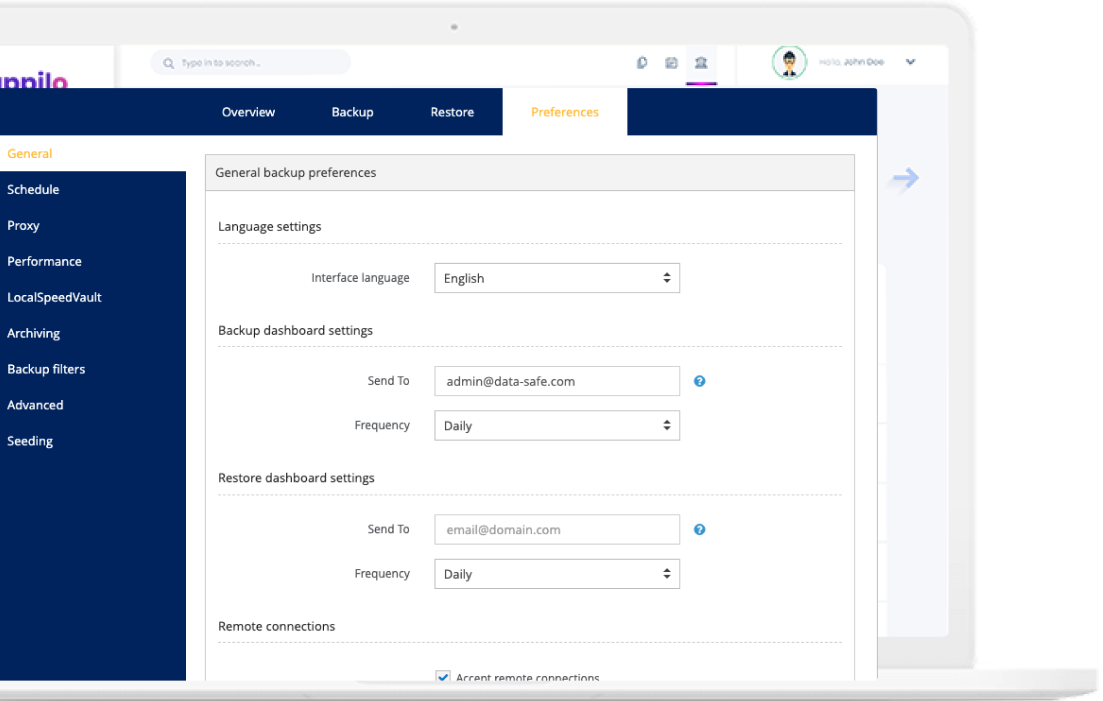
Task: Open the backup dashboard Frequency dropdown
Action: click(557, 425)
